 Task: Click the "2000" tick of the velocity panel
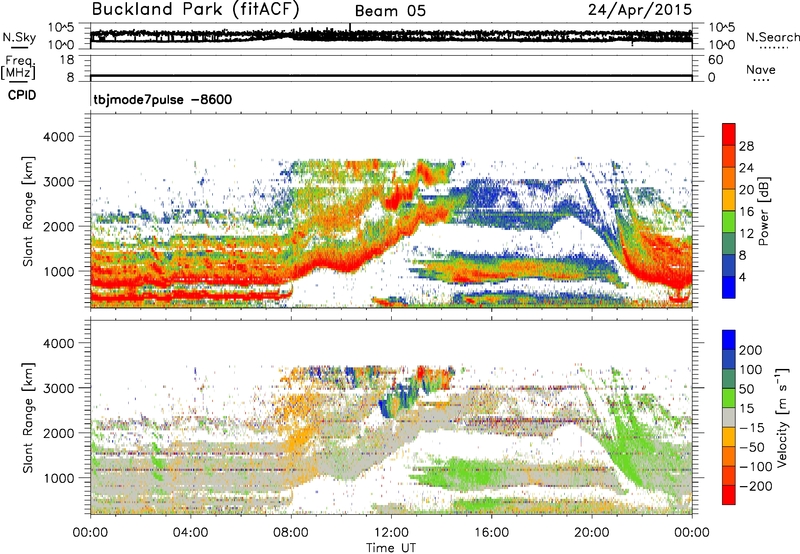click(58, 433)
